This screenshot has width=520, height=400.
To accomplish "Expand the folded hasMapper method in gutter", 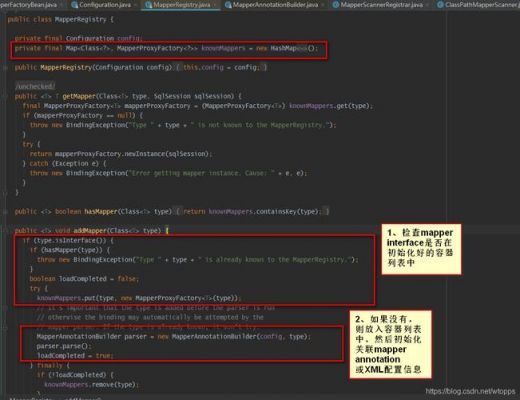I will pyautogui.click(x=5, y=212).
